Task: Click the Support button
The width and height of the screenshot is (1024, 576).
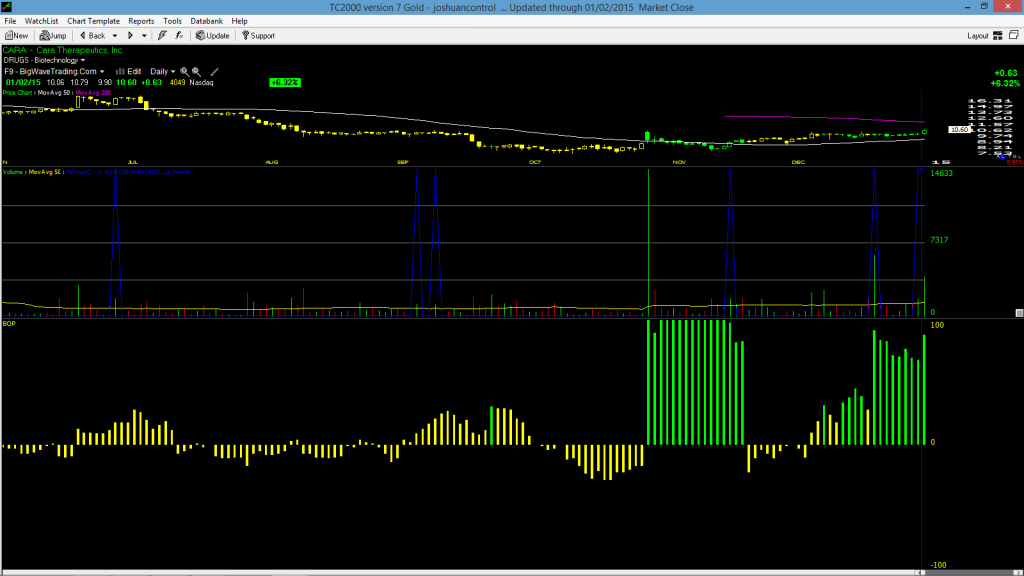Action: [258, 36]
